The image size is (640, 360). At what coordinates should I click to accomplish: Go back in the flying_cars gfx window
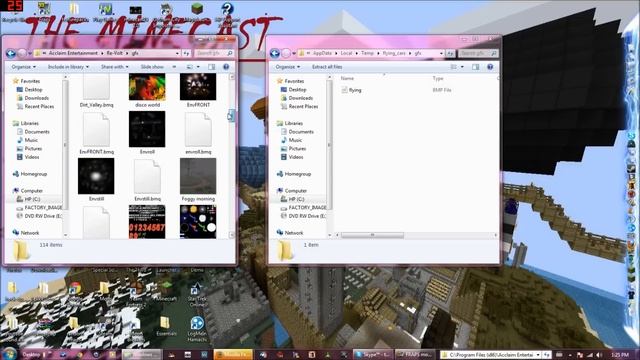(x=275, y=53)
